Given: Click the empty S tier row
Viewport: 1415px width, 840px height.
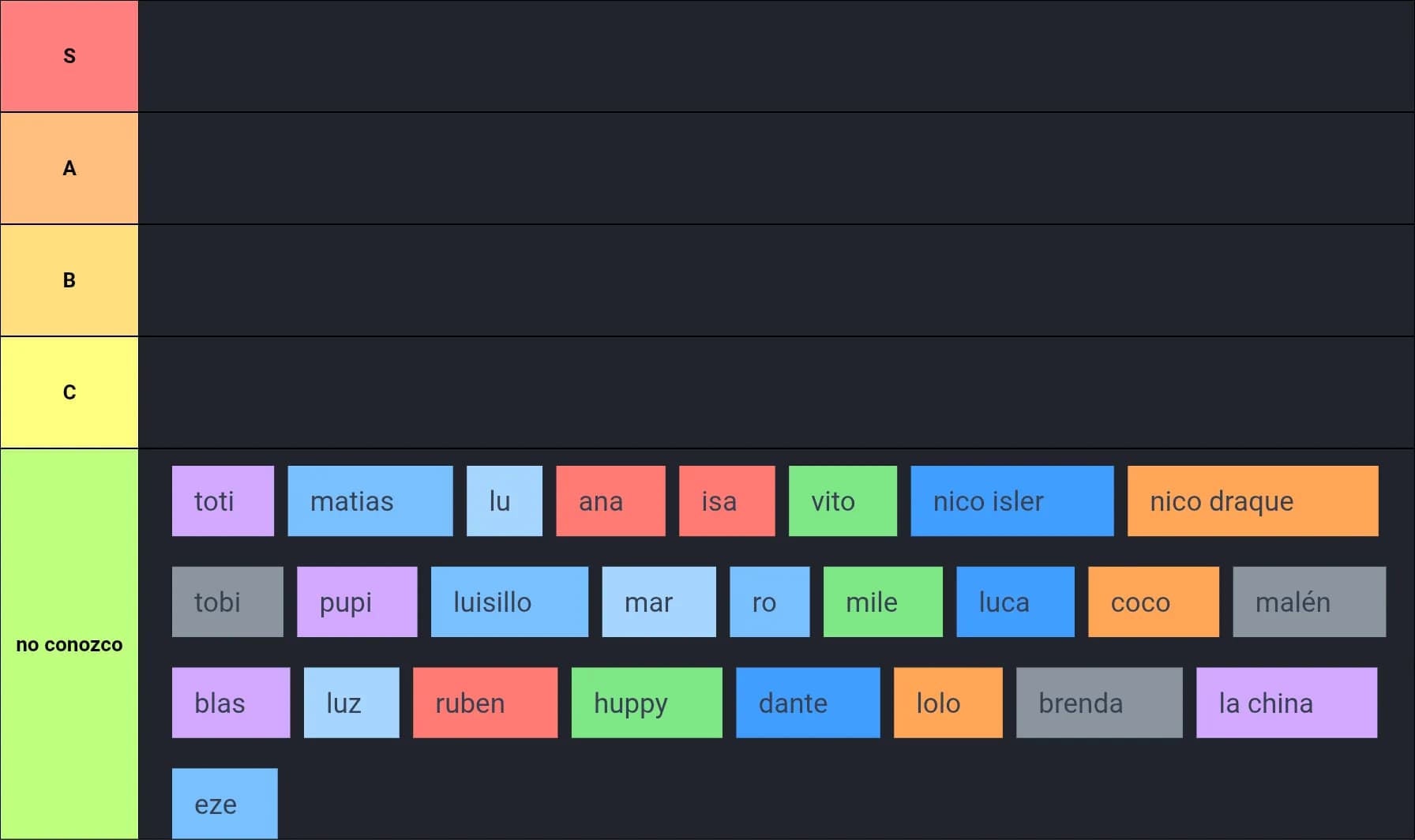Looking at the screenshot, I should coord(776,56).
